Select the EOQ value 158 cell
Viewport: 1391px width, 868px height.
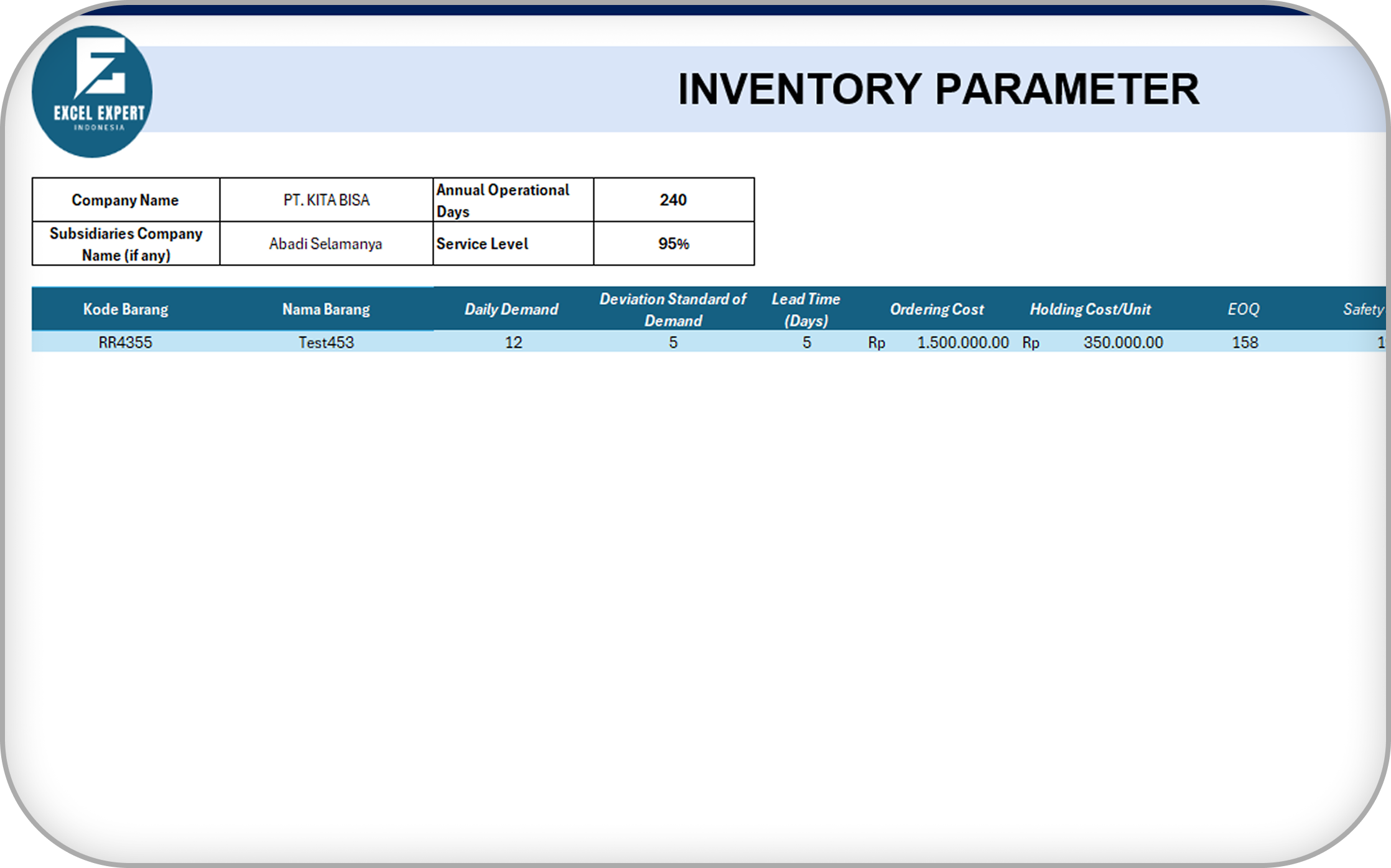pos(1245,343)
